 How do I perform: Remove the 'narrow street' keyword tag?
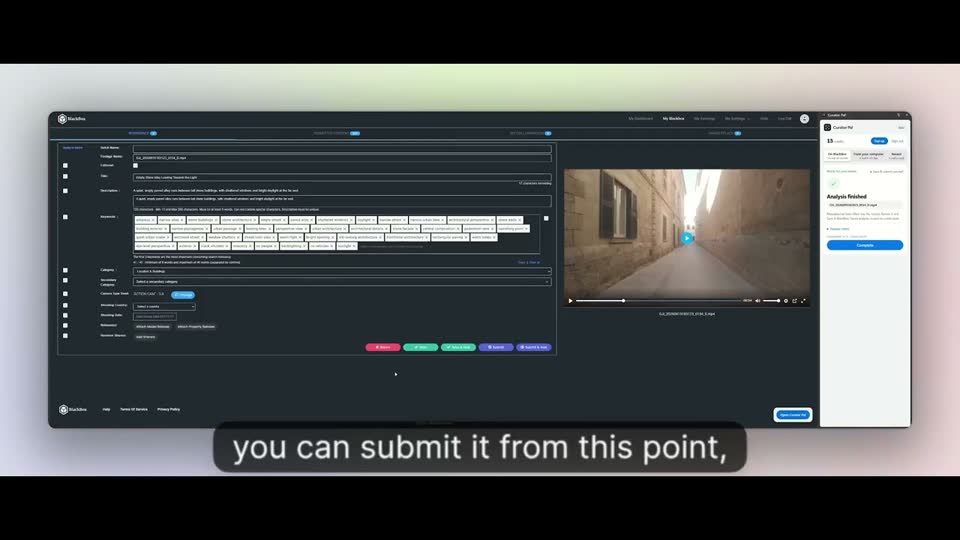(405, 220)
